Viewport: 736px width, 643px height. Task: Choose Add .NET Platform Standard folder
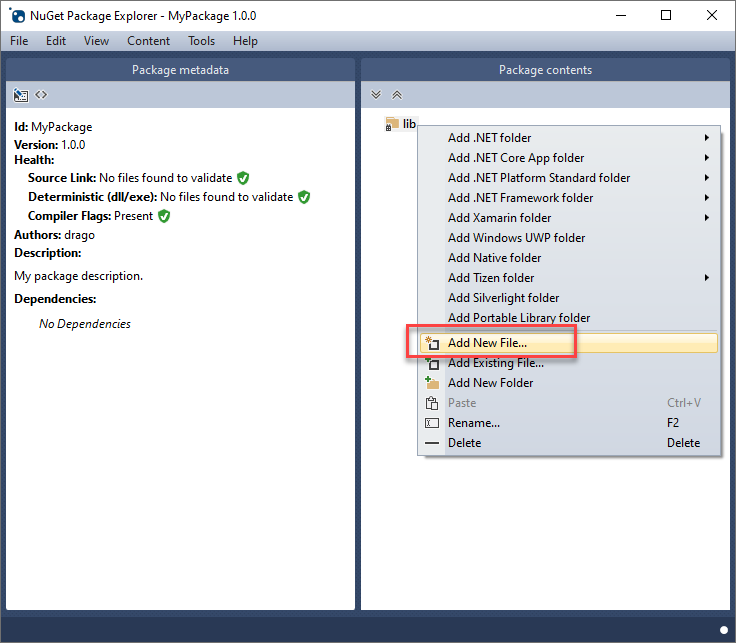569,178
